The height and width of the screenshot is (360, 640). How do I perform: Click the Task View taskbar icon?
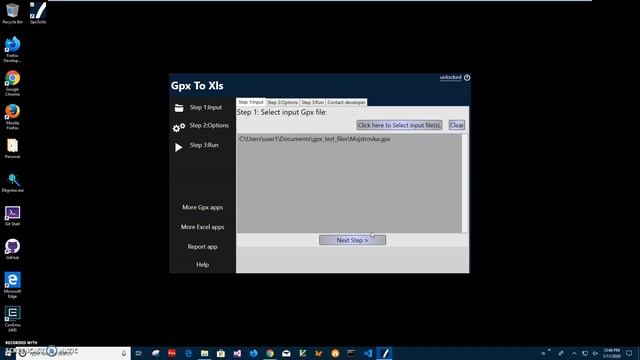pos(138,353)
